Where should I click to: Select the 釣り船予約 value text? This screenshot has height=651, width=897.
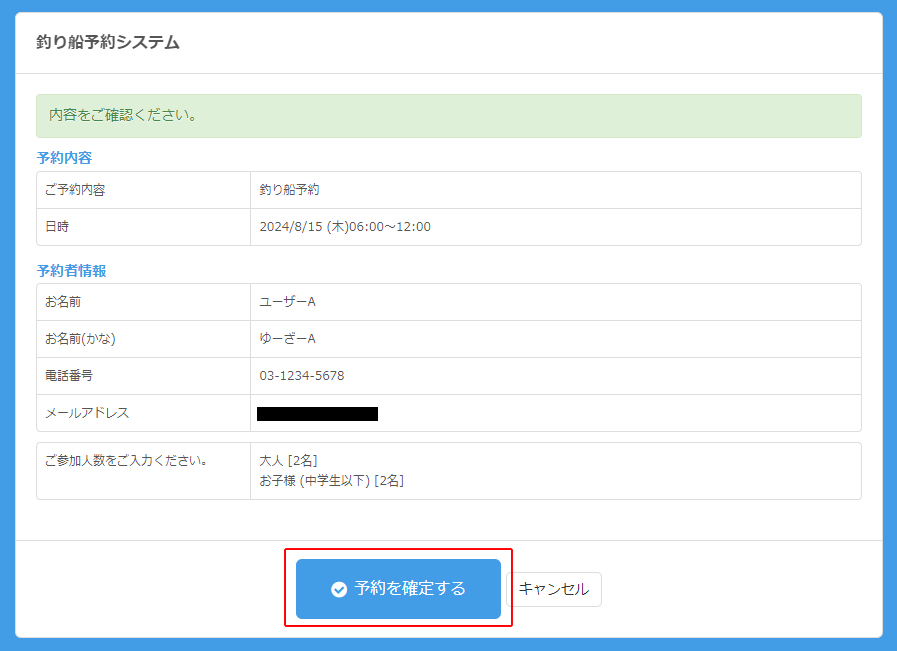tap(289, 190)
